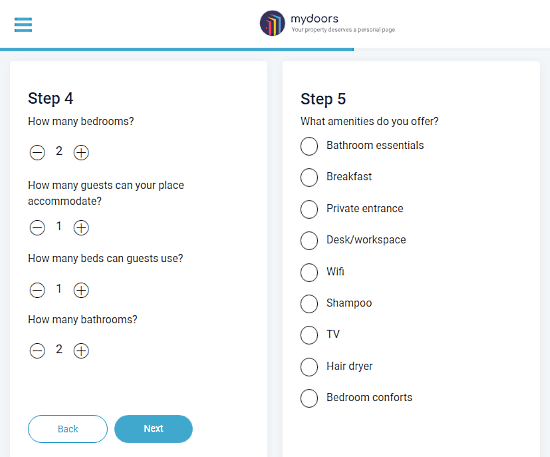
Task: Increase the number of bedrooms
Action: point(81,153)
